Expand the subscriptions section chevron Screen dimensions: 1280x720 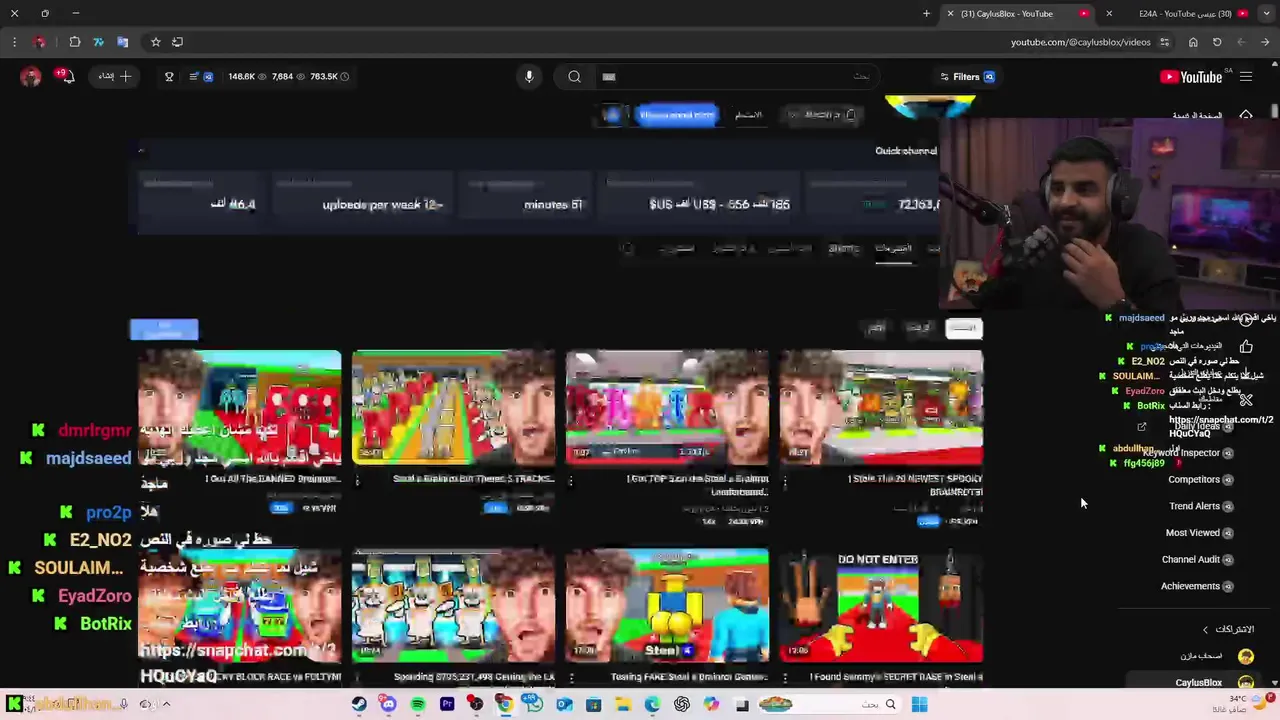(x=1205, y=630)
